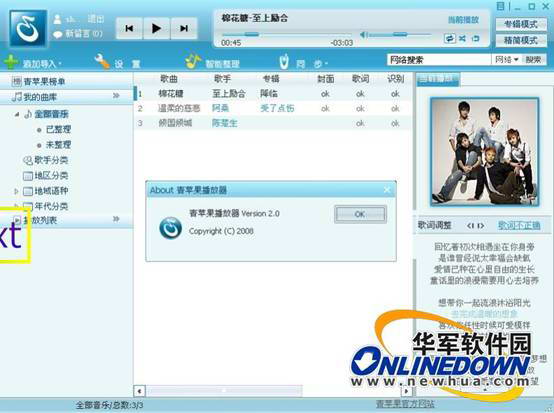Expand 播放列表 with its double chevron
554x413 pixels.
(116, 219)
